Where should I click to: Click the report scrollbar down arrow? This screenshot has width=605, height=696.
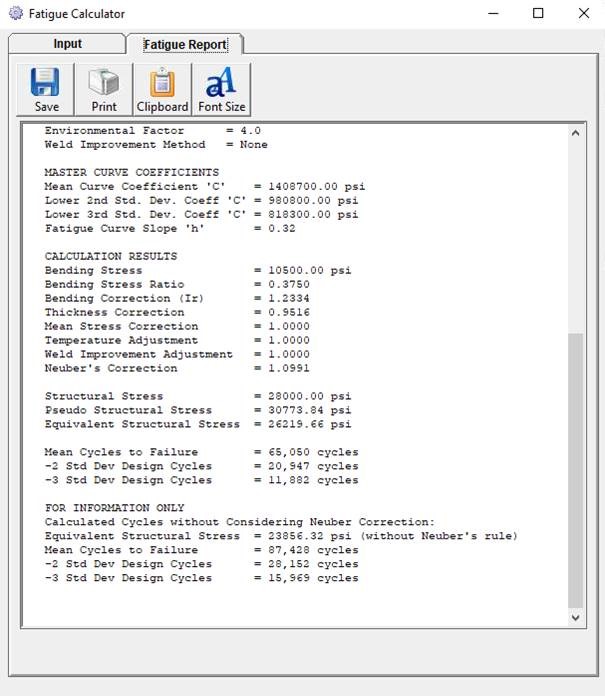pos(575,617)
